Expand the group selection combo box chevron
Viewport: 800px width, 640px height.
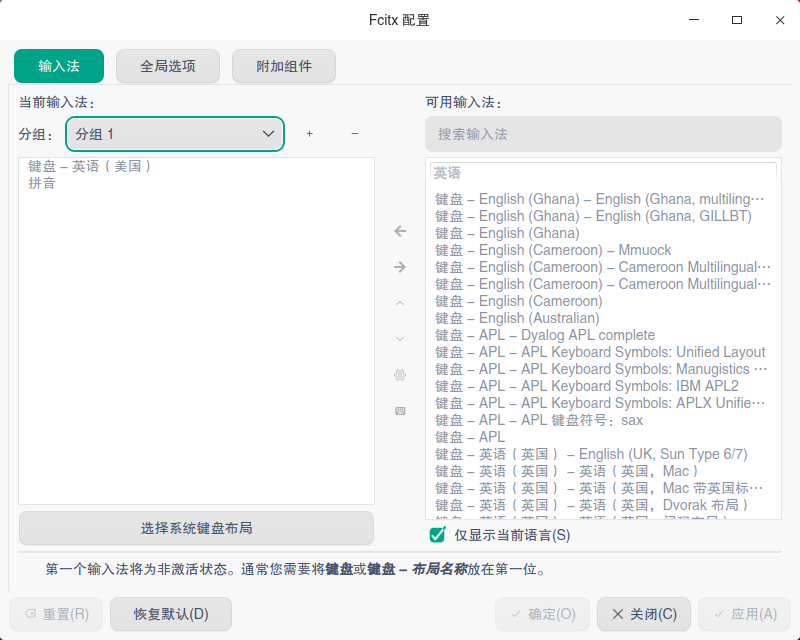(x=268, y=133)
